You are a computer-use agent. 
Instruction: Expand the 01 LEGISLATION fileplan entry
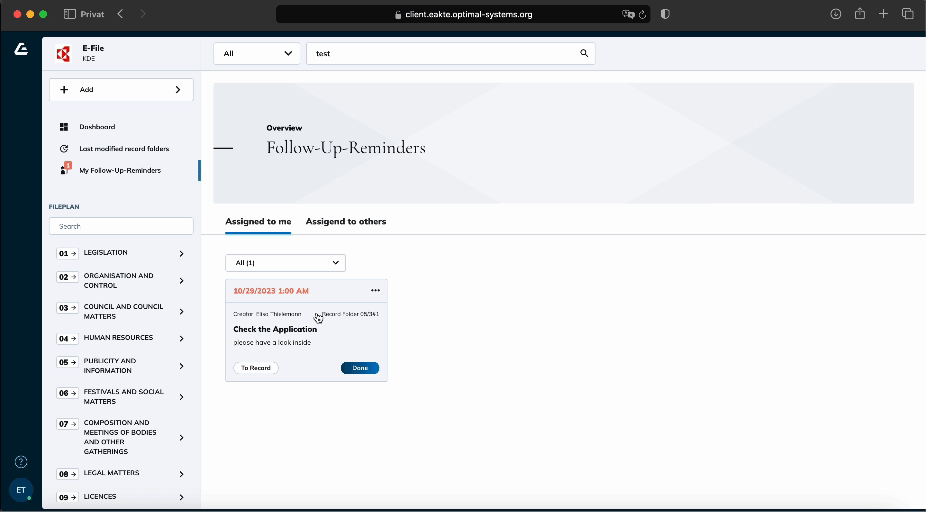(181, 254)
